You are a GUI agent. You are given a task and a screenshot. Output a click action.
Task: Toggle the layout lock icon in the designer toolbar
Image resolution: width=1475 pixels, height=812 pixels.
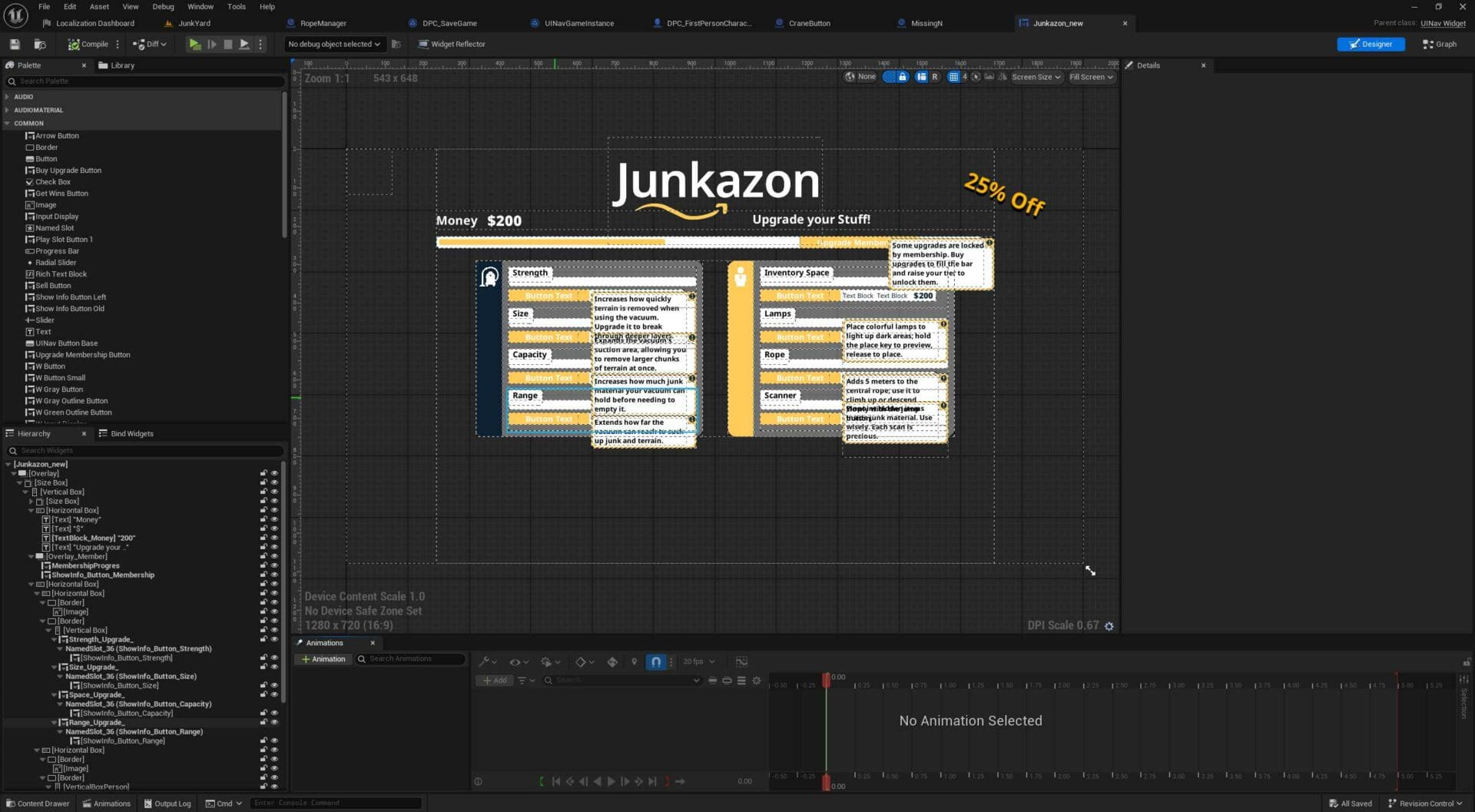(903, 77)
